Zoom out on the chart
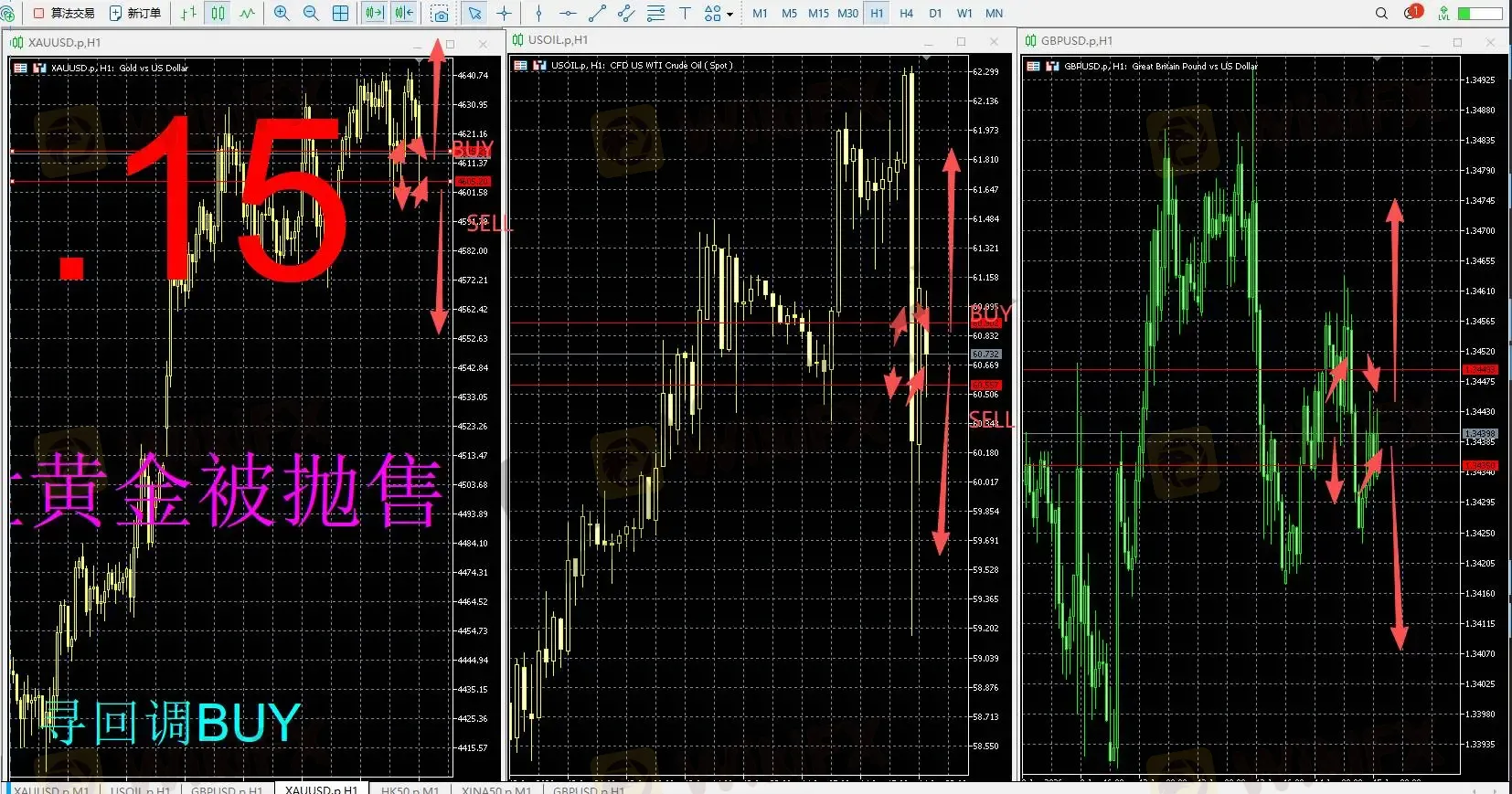The height and width of the screenshot is (794, 1512). [311, 14]
